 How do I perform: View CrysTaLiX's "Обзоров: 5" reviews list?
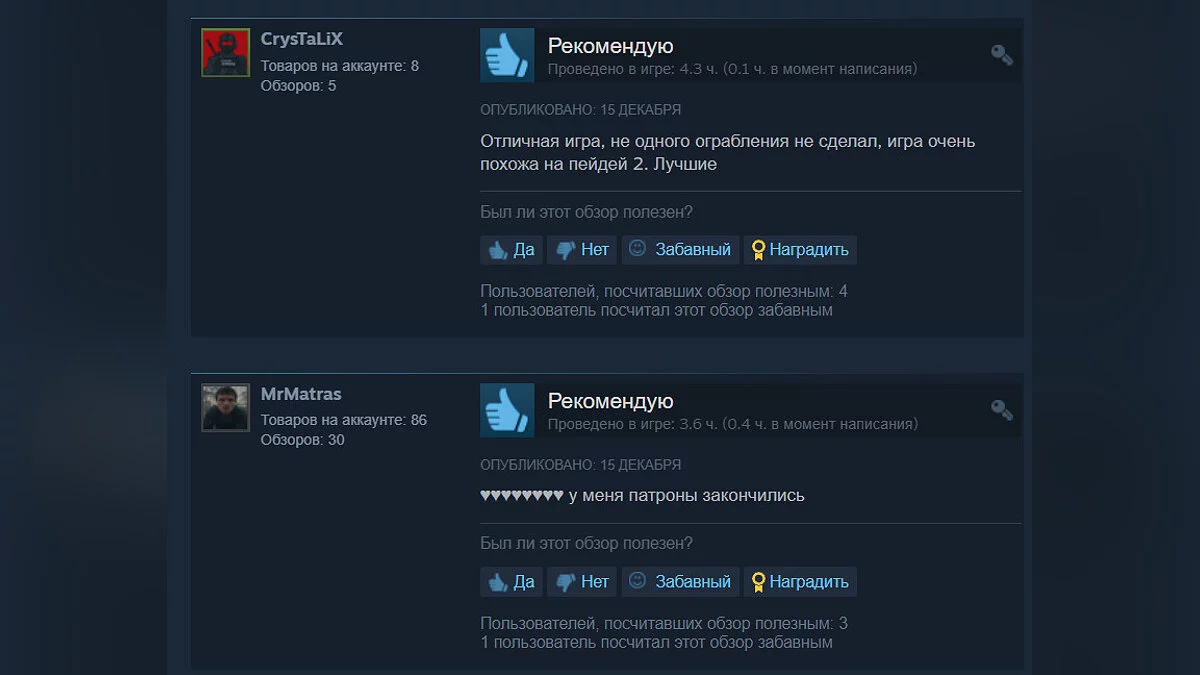[298, 86]
